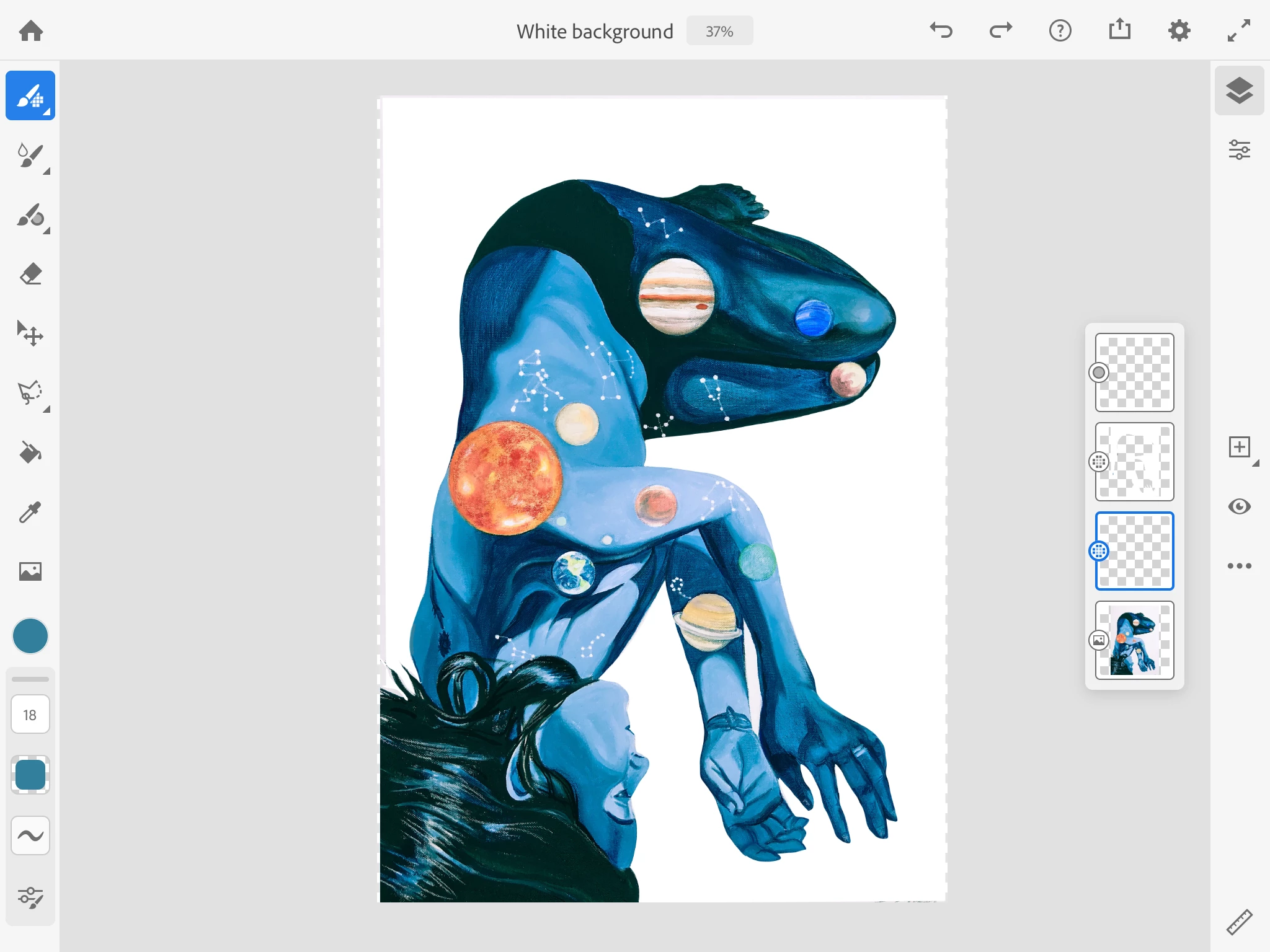Open the 37% zoom level button

coord(719,31)
